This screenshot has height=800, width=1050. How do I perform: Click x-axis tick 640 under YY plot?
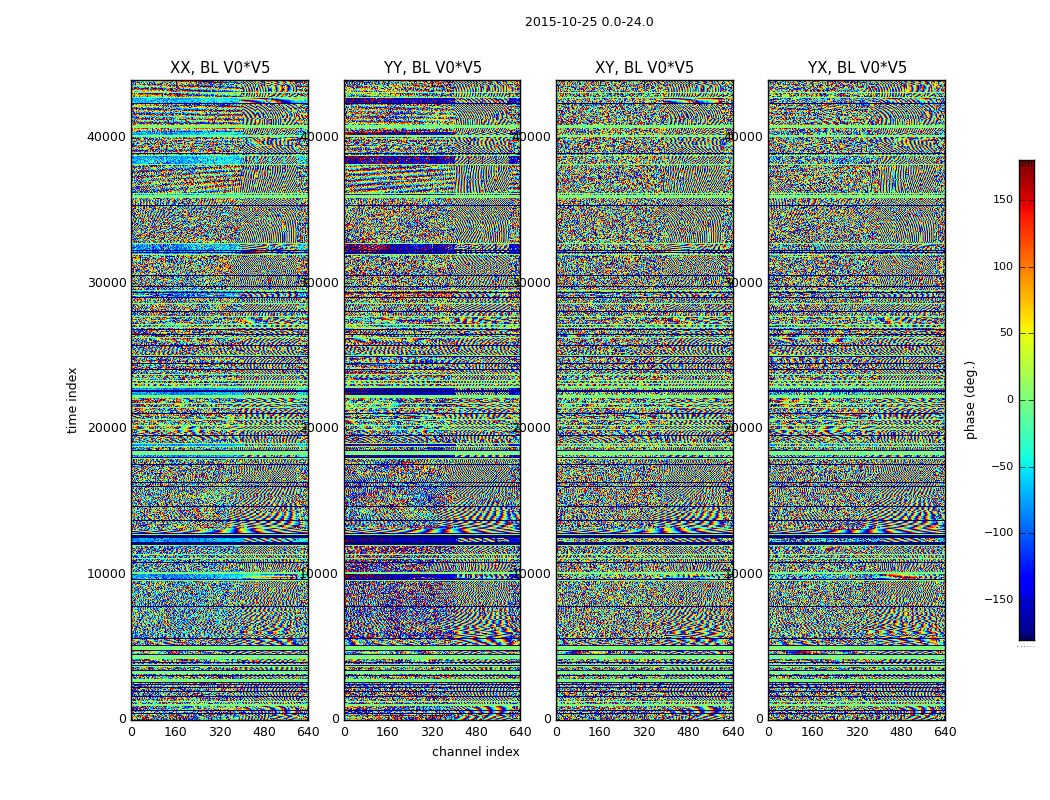tap(520, 732)
